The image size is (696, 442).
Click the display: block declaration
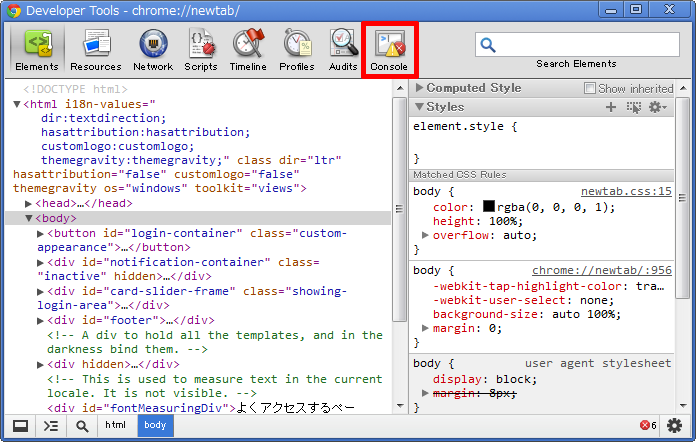coord(485,379)
